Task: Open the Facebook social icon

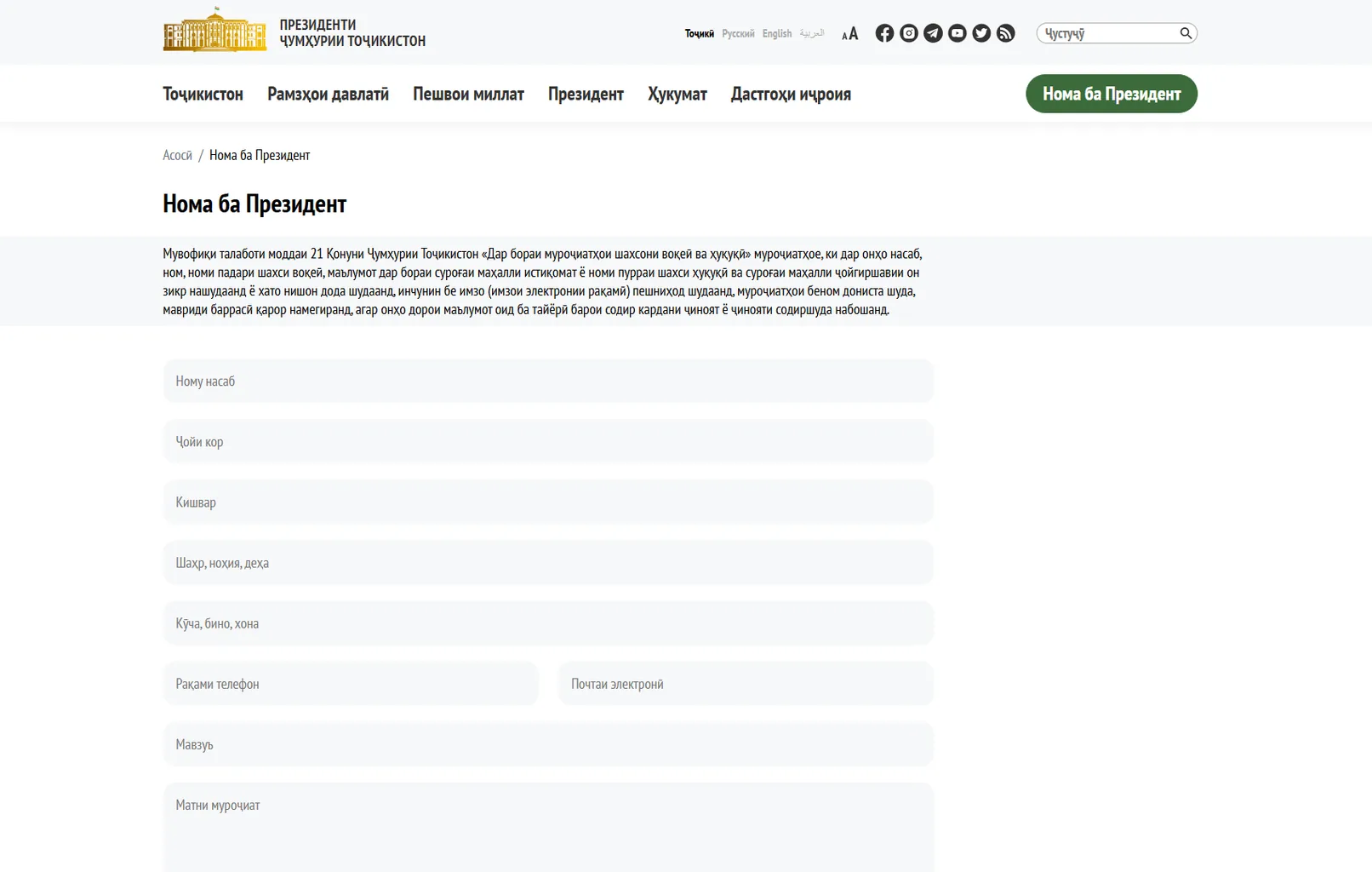Action: coord(884,33)
